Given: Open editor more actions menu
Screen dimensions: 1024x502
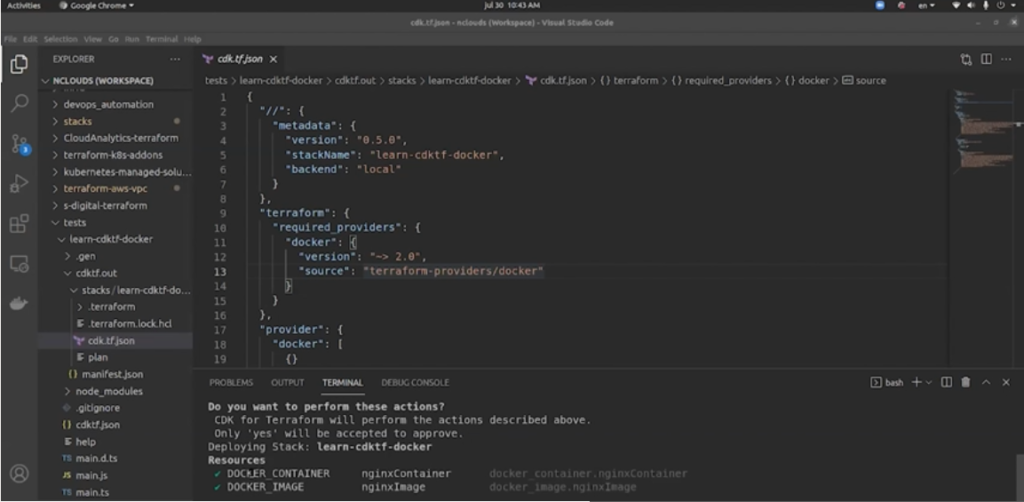Looking at the screenshot, I should tap(1006, 59).
